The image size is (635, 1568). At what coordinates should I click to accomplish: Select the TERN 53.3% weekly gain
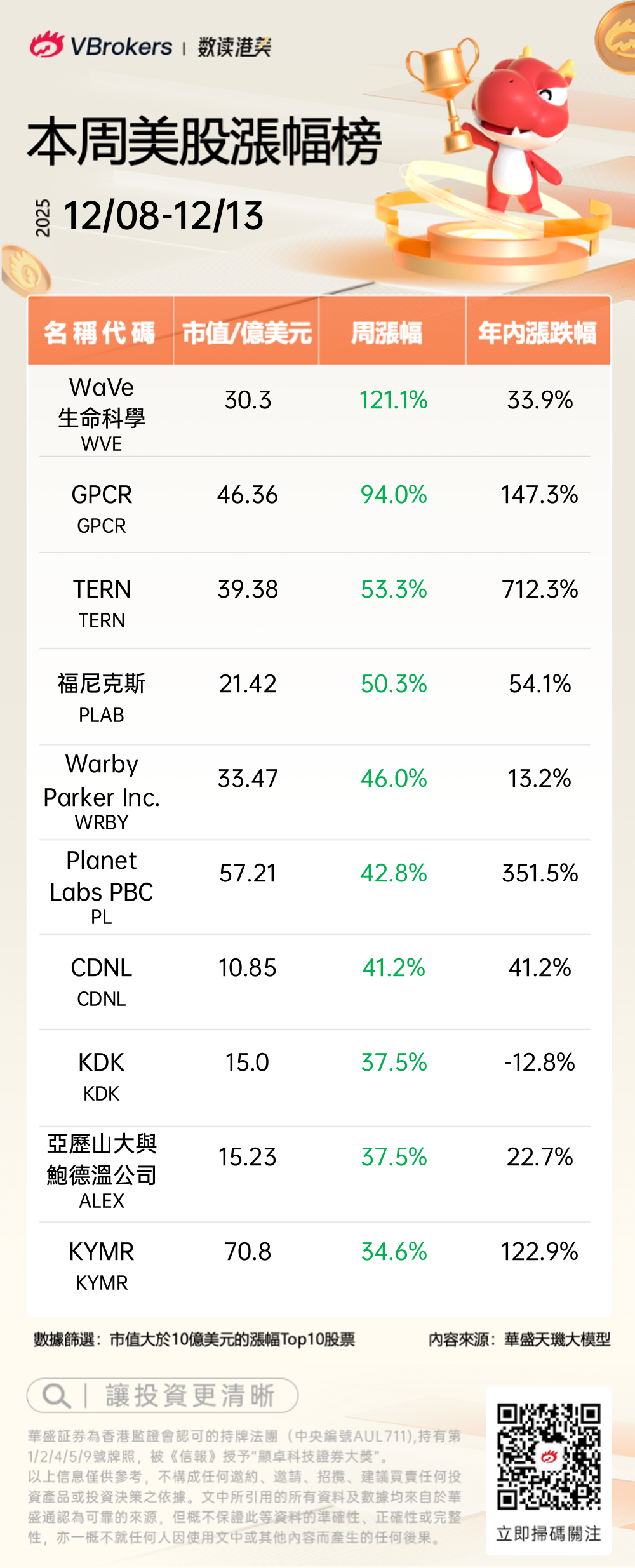(x=394, y=589)
